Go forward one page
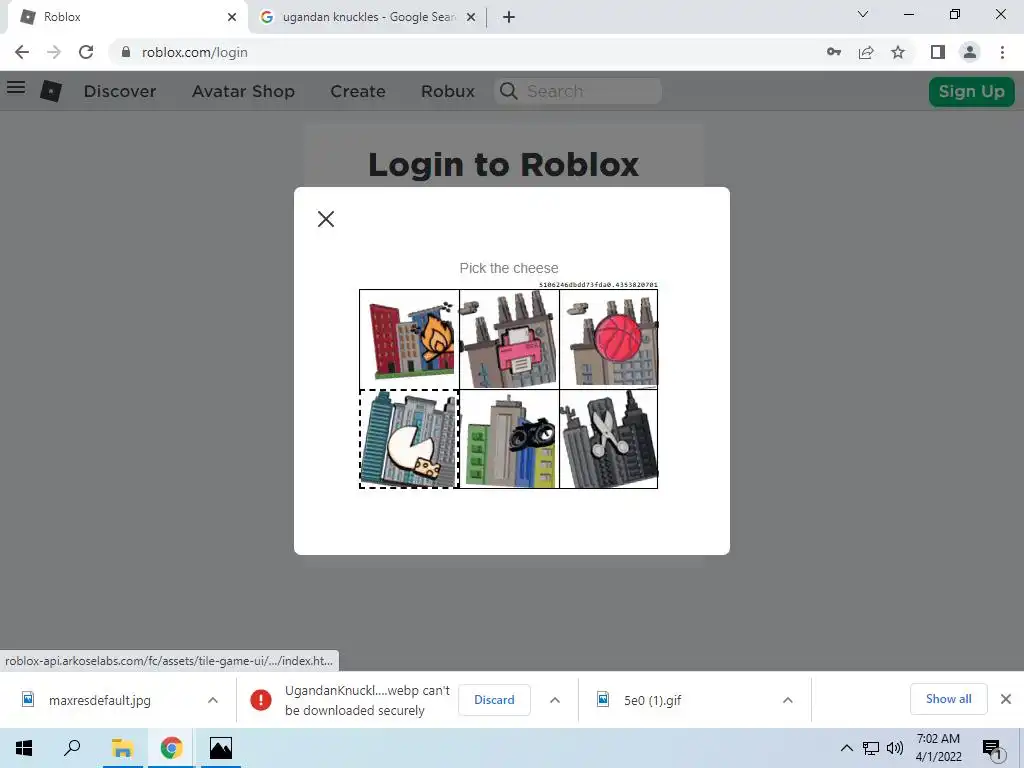This screenshot has height=768, width=1024. tap(54, 52)
